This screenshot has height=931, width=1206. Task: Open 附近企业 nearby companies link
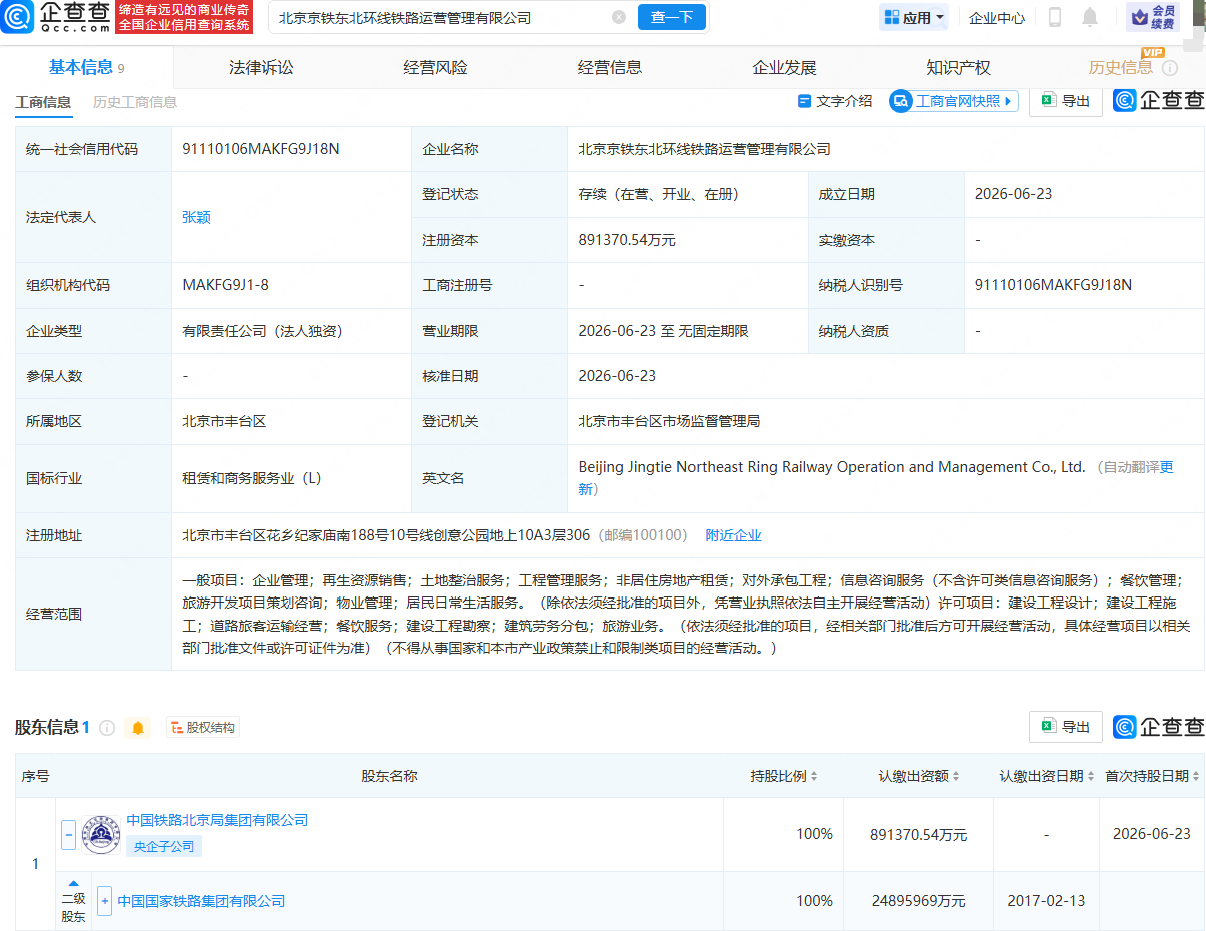pos(734,535)
